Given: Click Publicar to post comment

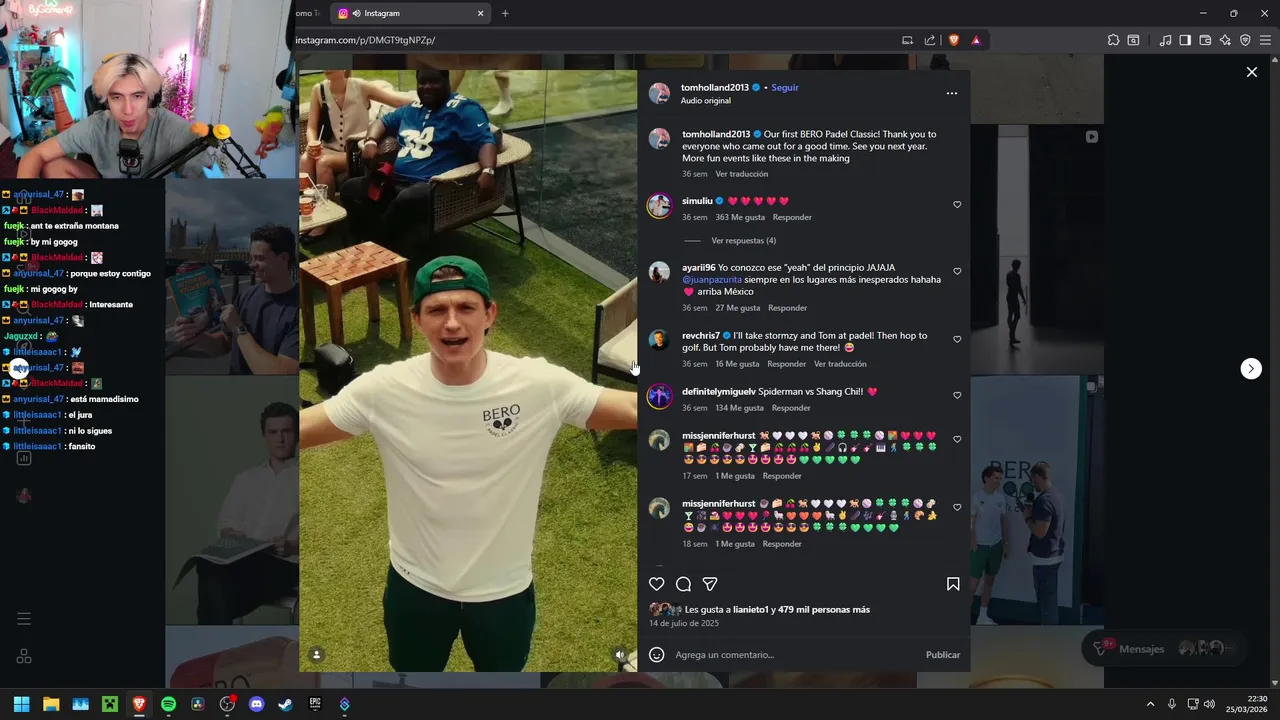Looking at the screenshot, I should [x=943, y=655].
